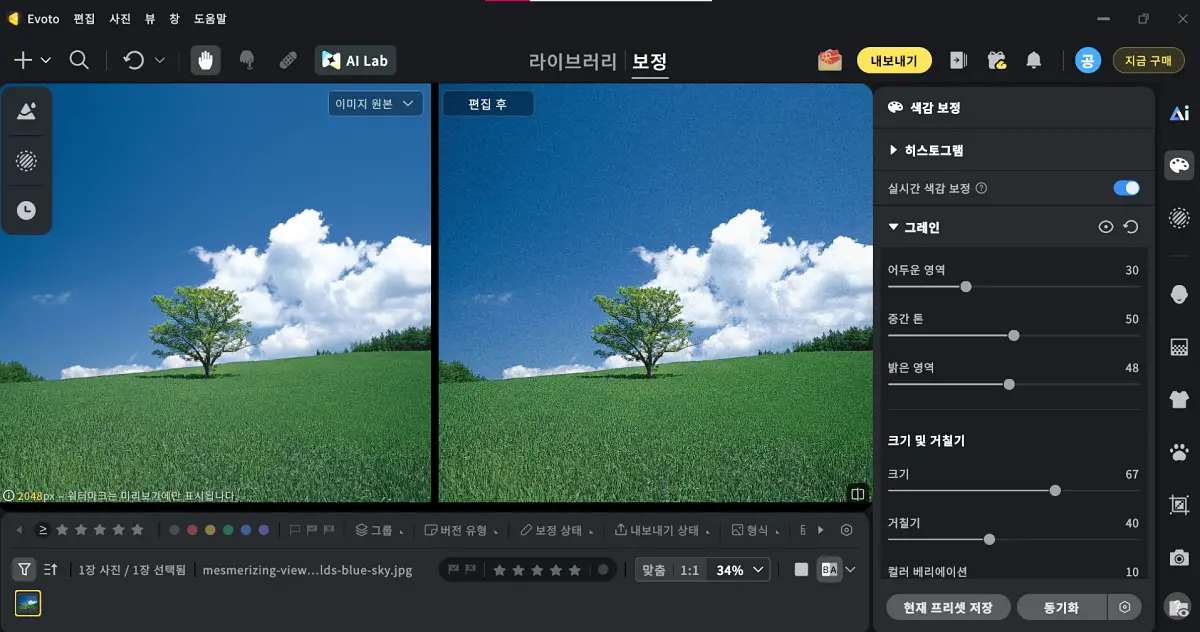Open the compare view options chevron
The width and height of the screenshot is (1200, 632).
[x=851, y=570]
